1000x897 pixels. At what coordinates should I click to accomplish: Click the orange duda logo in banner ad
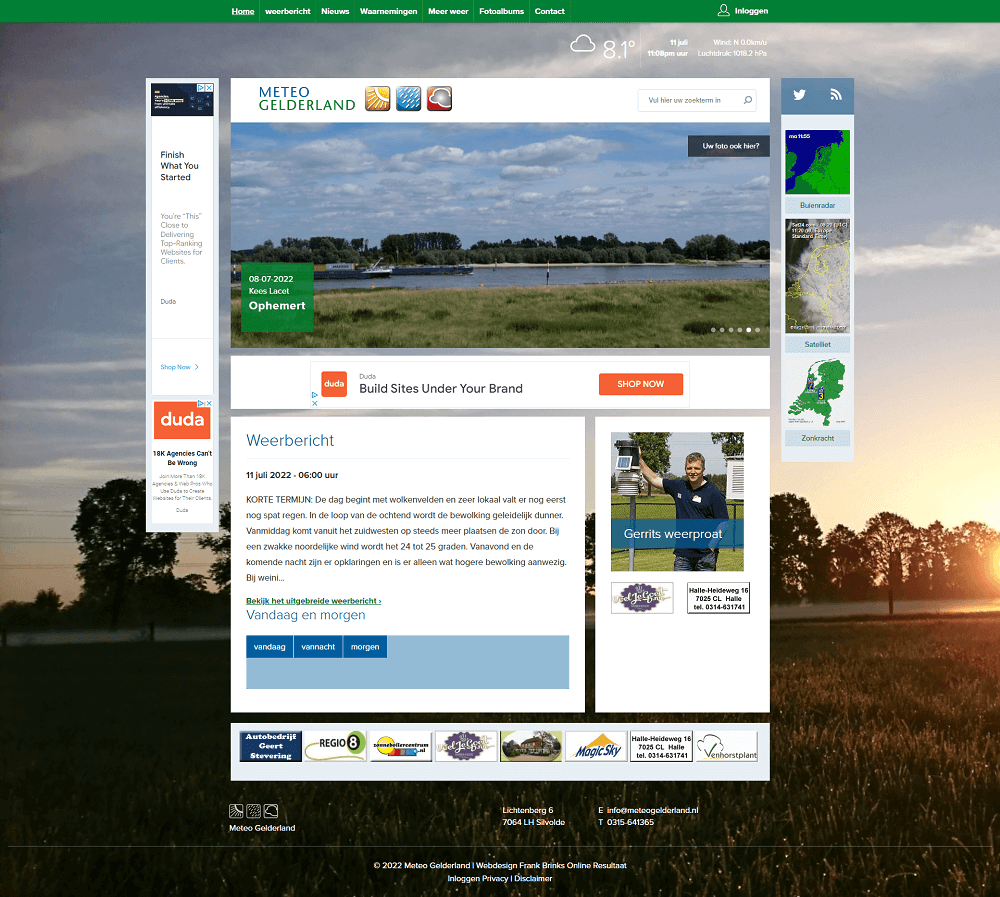pos(334,384)
